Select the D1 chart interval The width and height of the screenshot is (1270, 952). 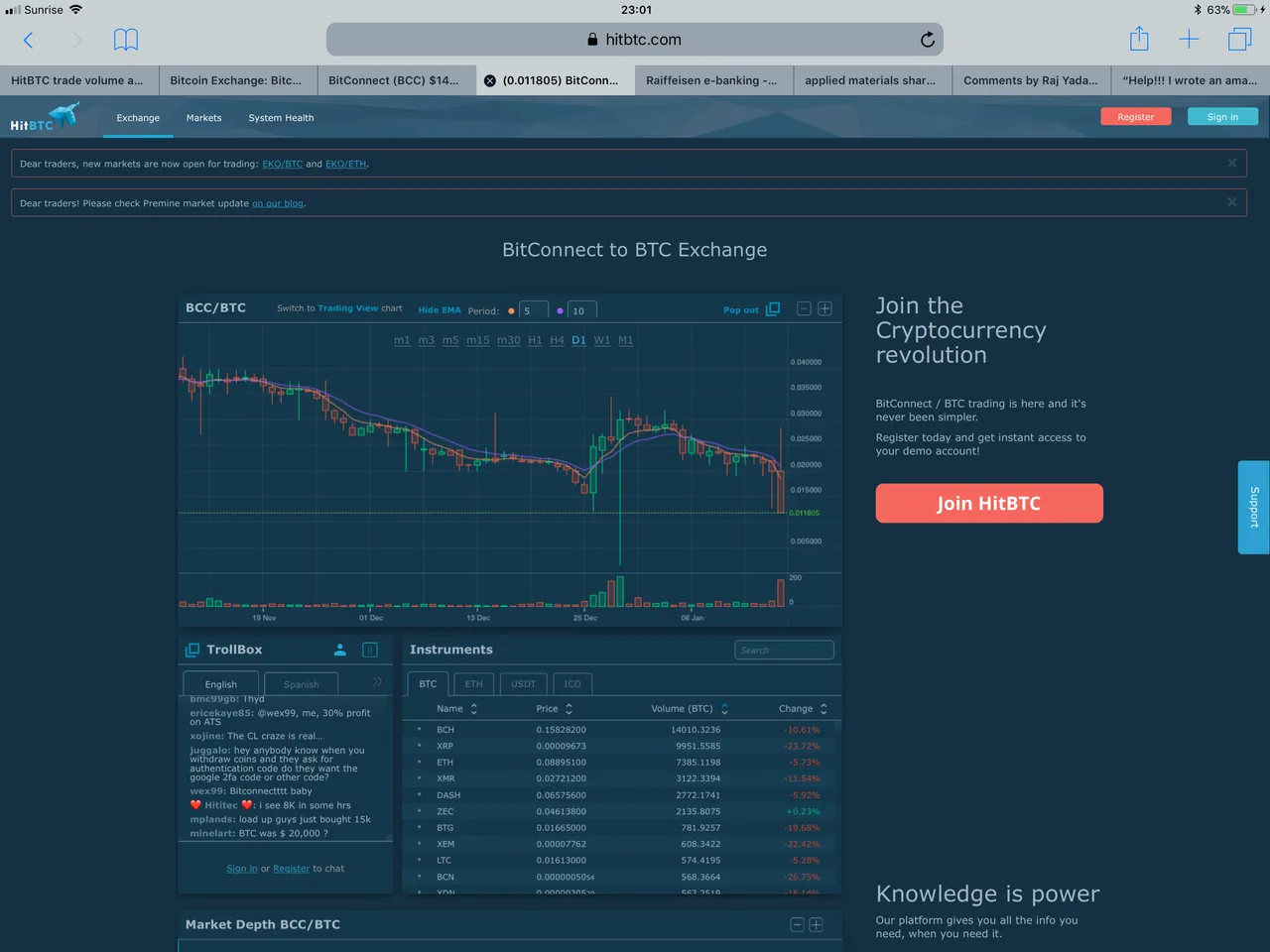coord(579,340)
